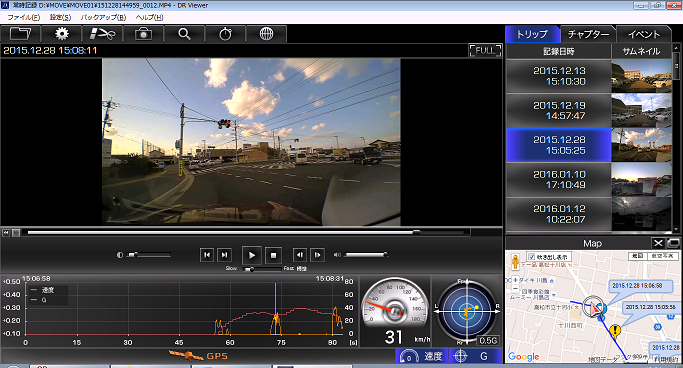Select trip 2016.01.10 17:10:49
The height and width of the screenshot is (368, 683).
pos(559,179)
